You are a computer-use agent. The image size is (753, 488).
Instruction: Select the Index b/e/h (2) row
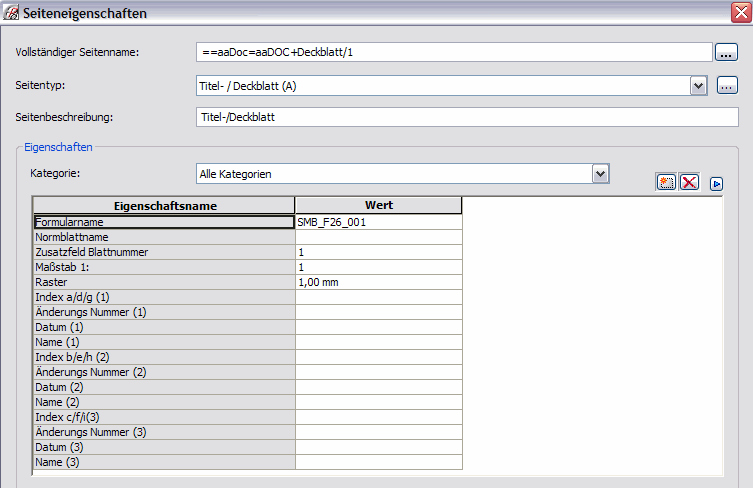click(164, 357)
